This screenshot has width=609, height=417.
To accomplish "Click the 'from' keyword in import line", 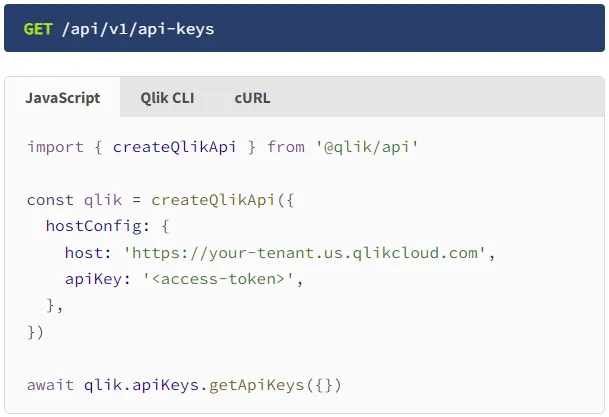I will 286,147.
